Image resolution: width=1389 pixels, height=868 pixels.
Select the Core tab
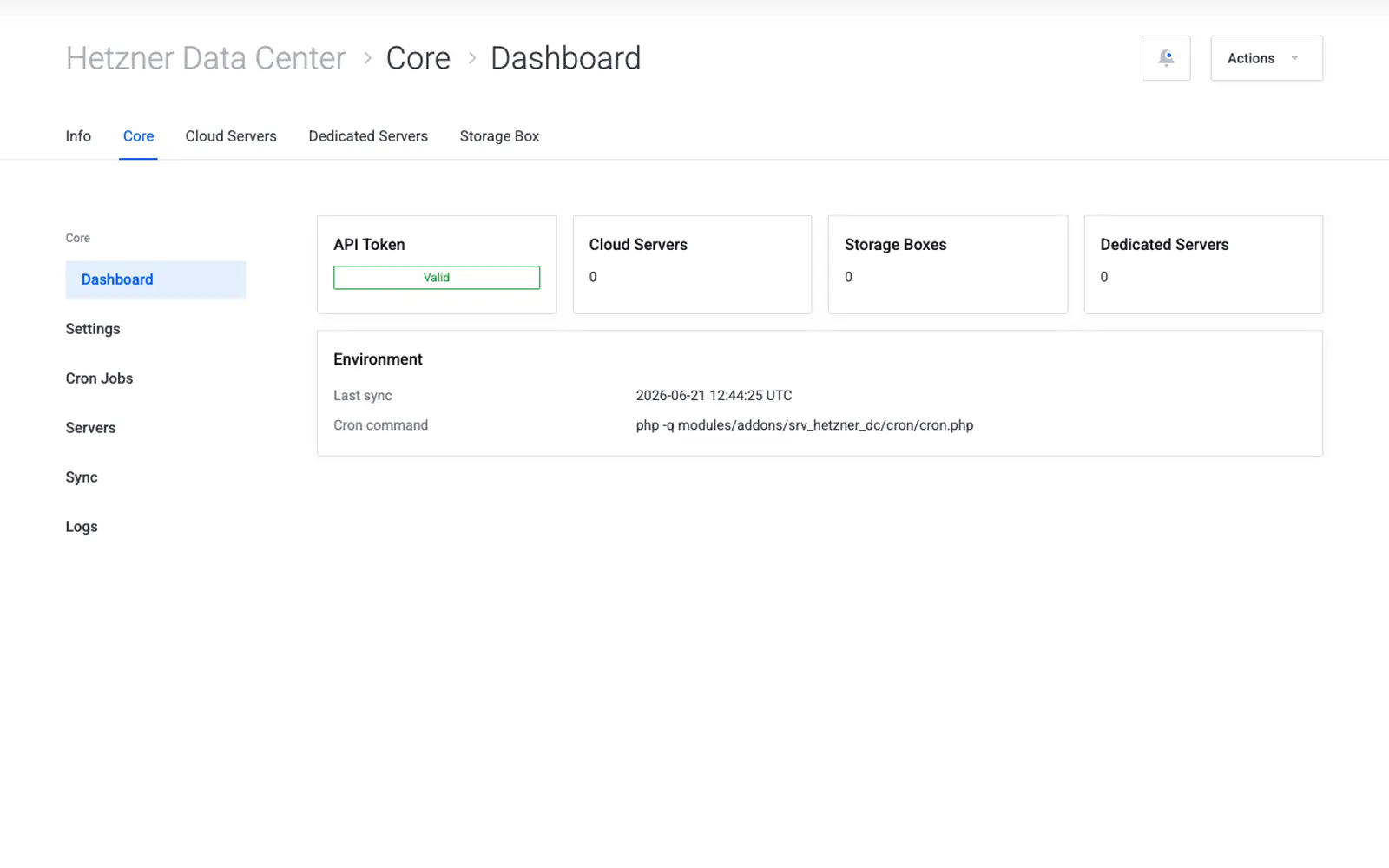coord(138,136)
